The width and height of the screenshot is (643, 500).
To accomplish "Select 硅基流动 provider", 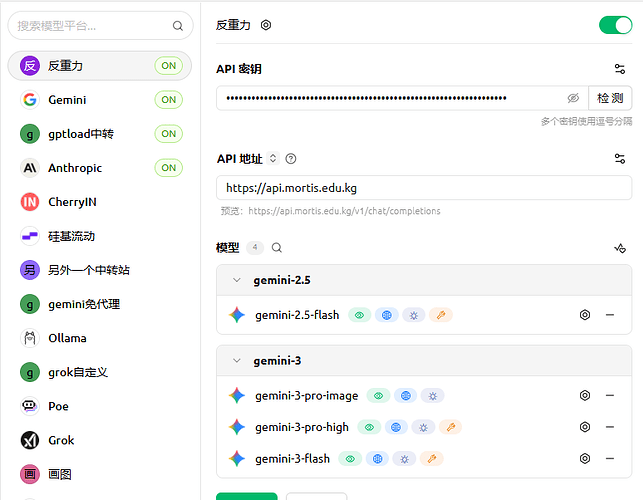I will point(100,236).
